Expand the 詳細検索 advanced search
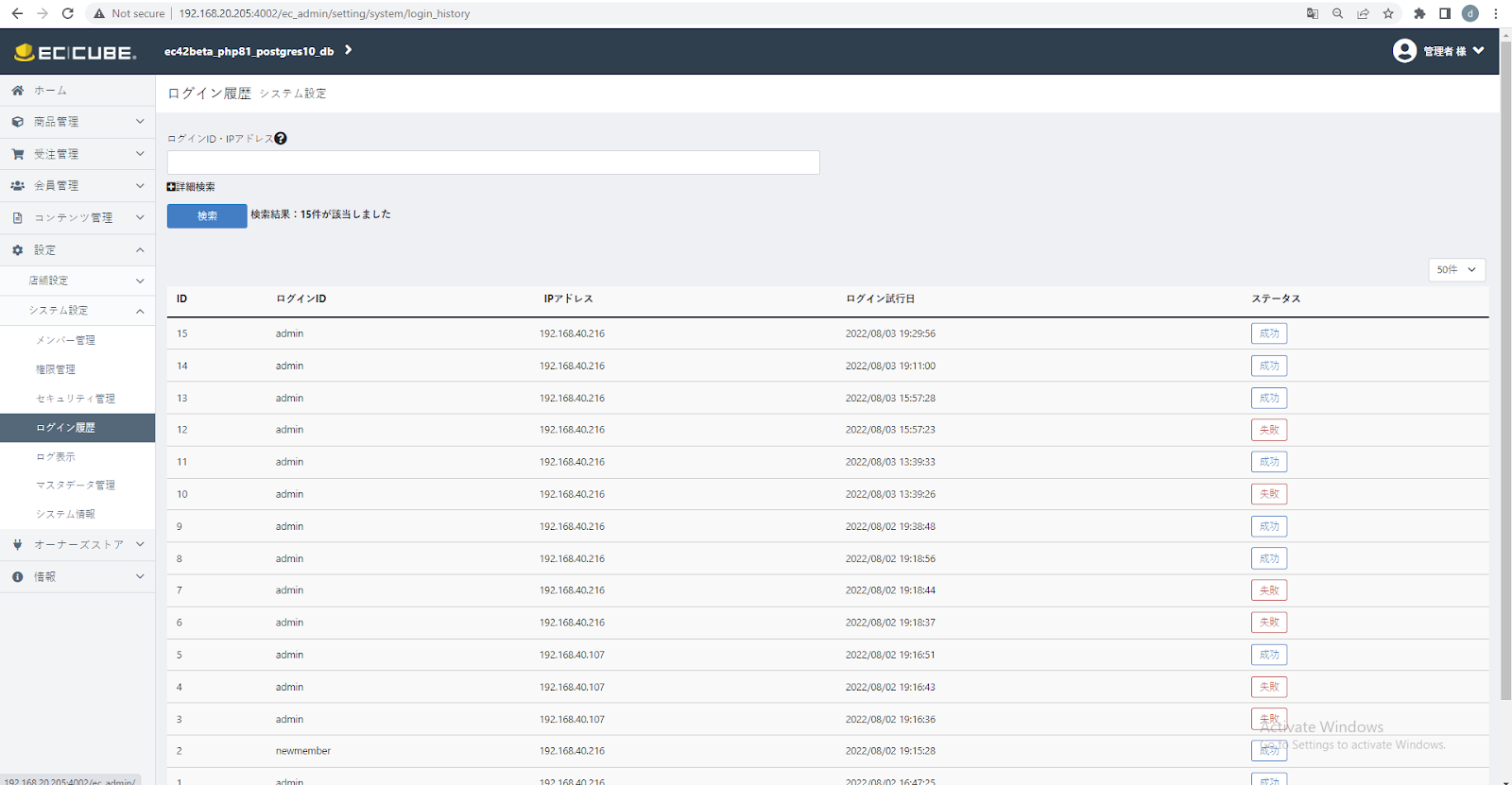 191,187
